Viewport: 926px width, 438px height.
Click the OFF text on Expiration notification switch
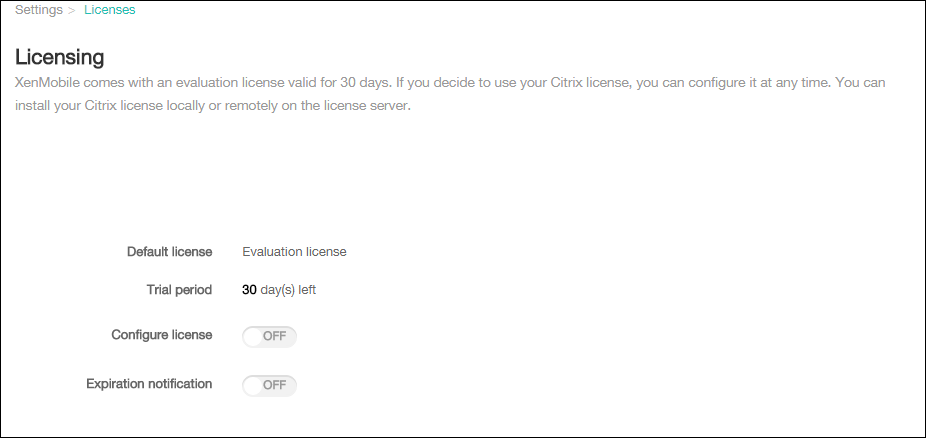[x=275, y=385]
